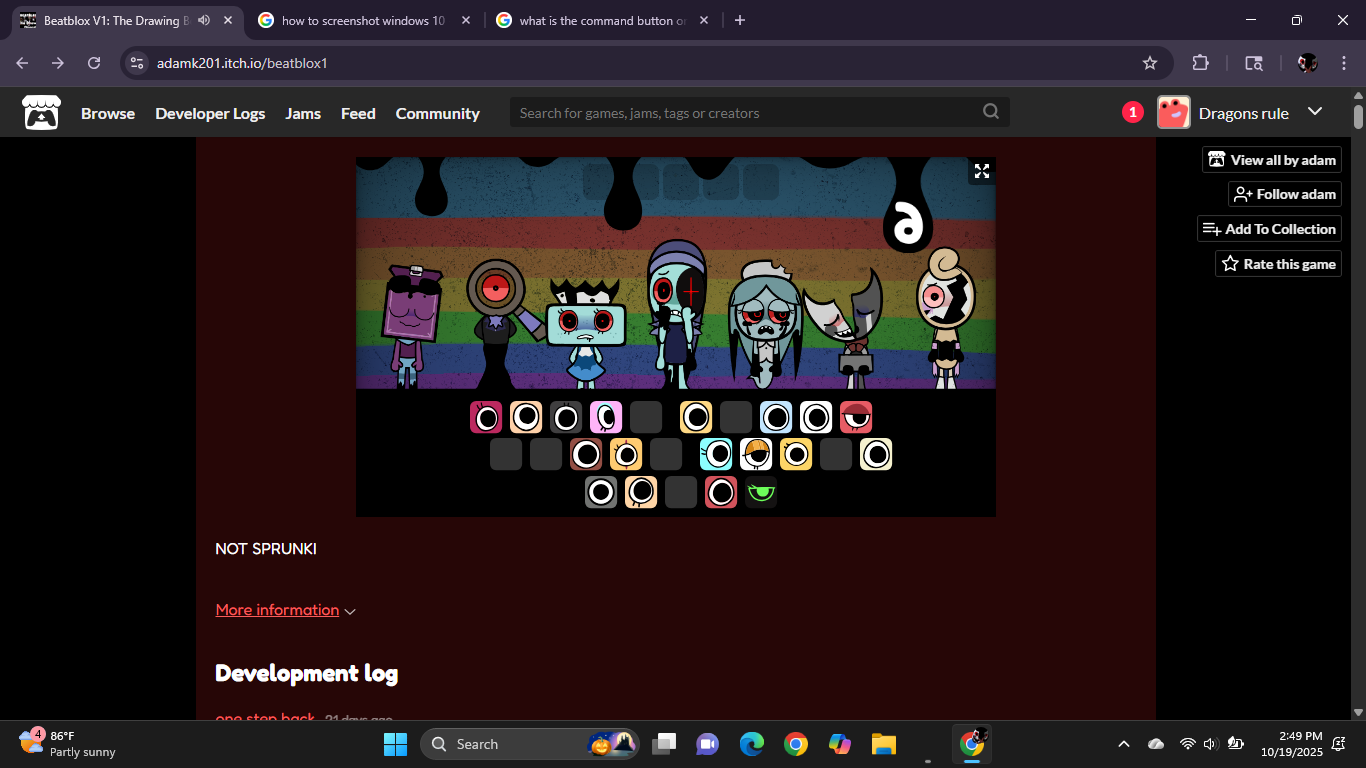Toggle the cracked-mirror-face blonde character
1366x768 pixels.
[945, 318]
